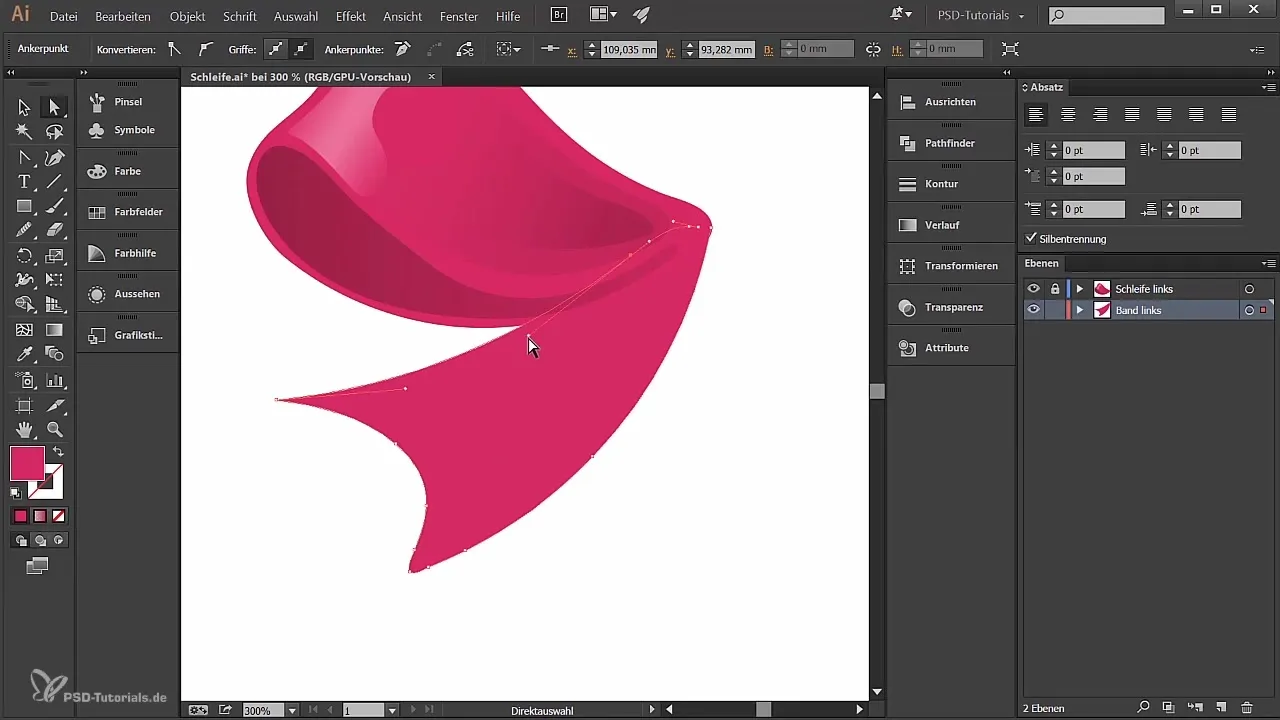Expand the Band links layer

coord(1080,310)
